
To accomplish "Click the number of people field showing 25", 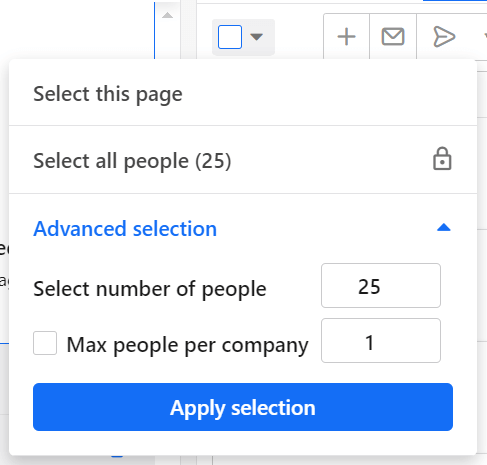I will click(x=381, y=286).
